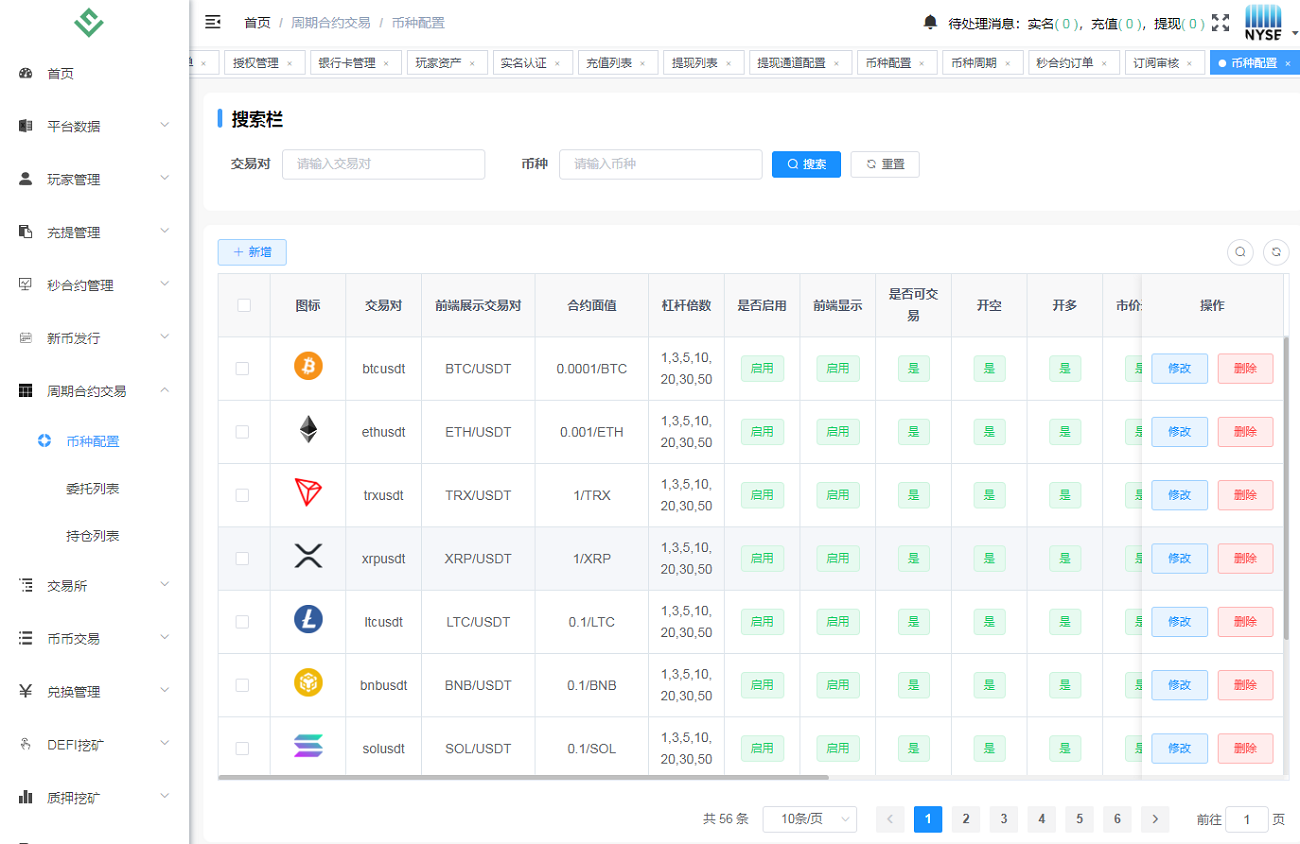Check the btcusdt row checkbox

point(243,368)
